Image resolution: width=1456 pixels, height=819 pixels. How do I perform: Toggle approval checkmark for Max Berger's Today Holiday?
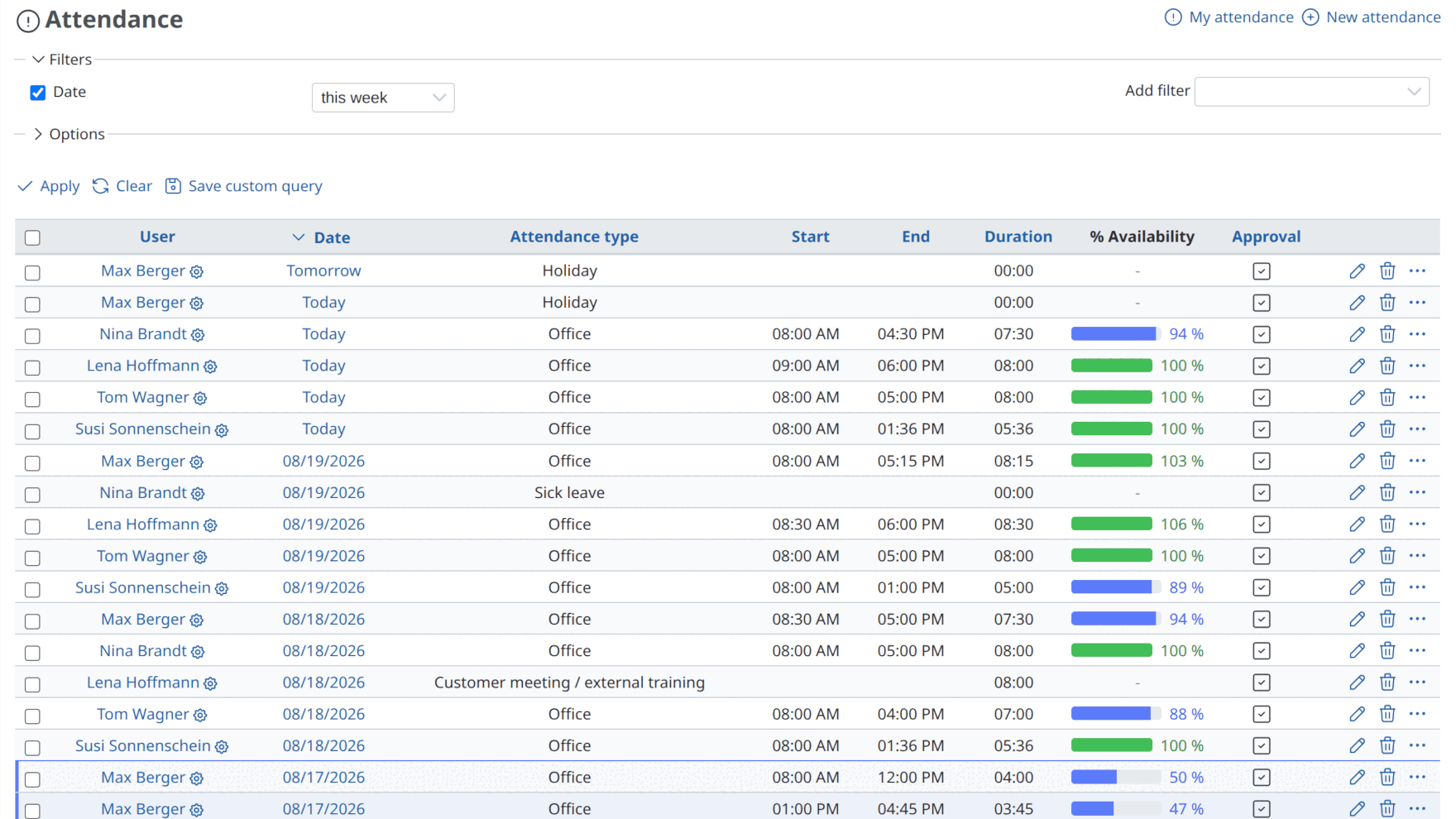click(x=1262, y=303)
